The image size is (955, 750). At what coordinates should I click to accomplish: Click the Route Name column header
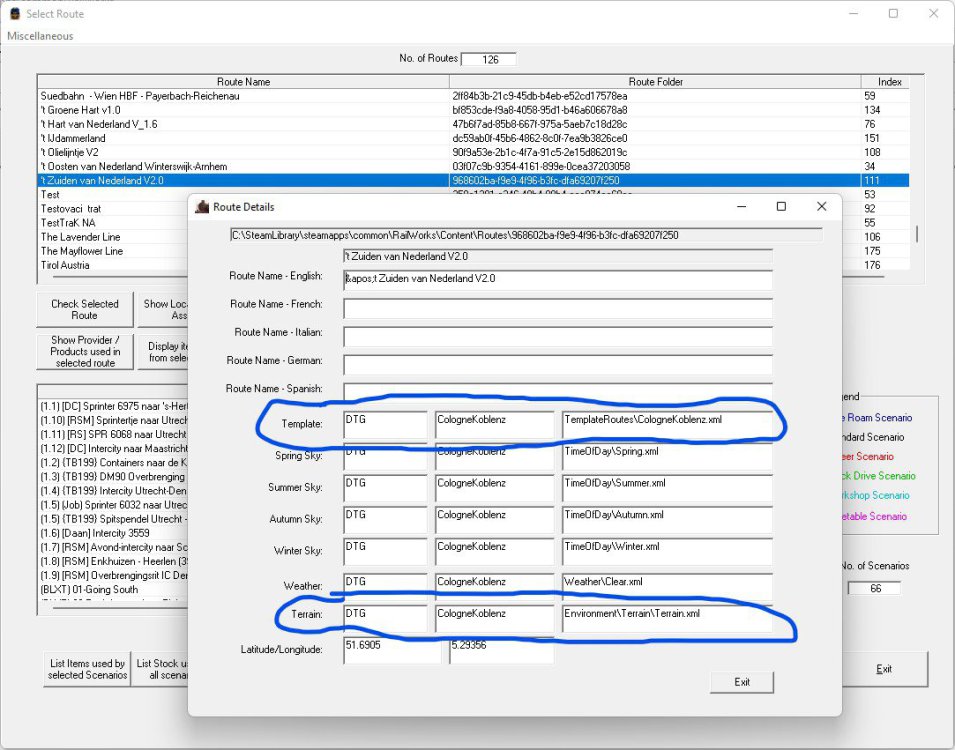coord(243,82)
